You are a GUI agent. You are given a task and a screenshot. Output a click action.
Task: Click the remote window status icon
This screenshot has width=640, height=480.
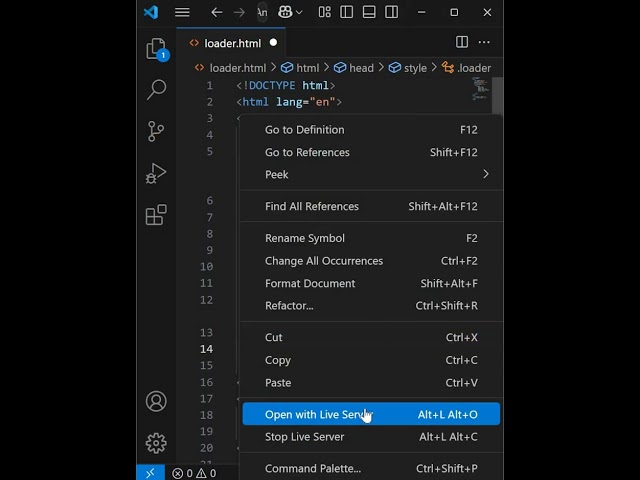(x=151, y=473)
